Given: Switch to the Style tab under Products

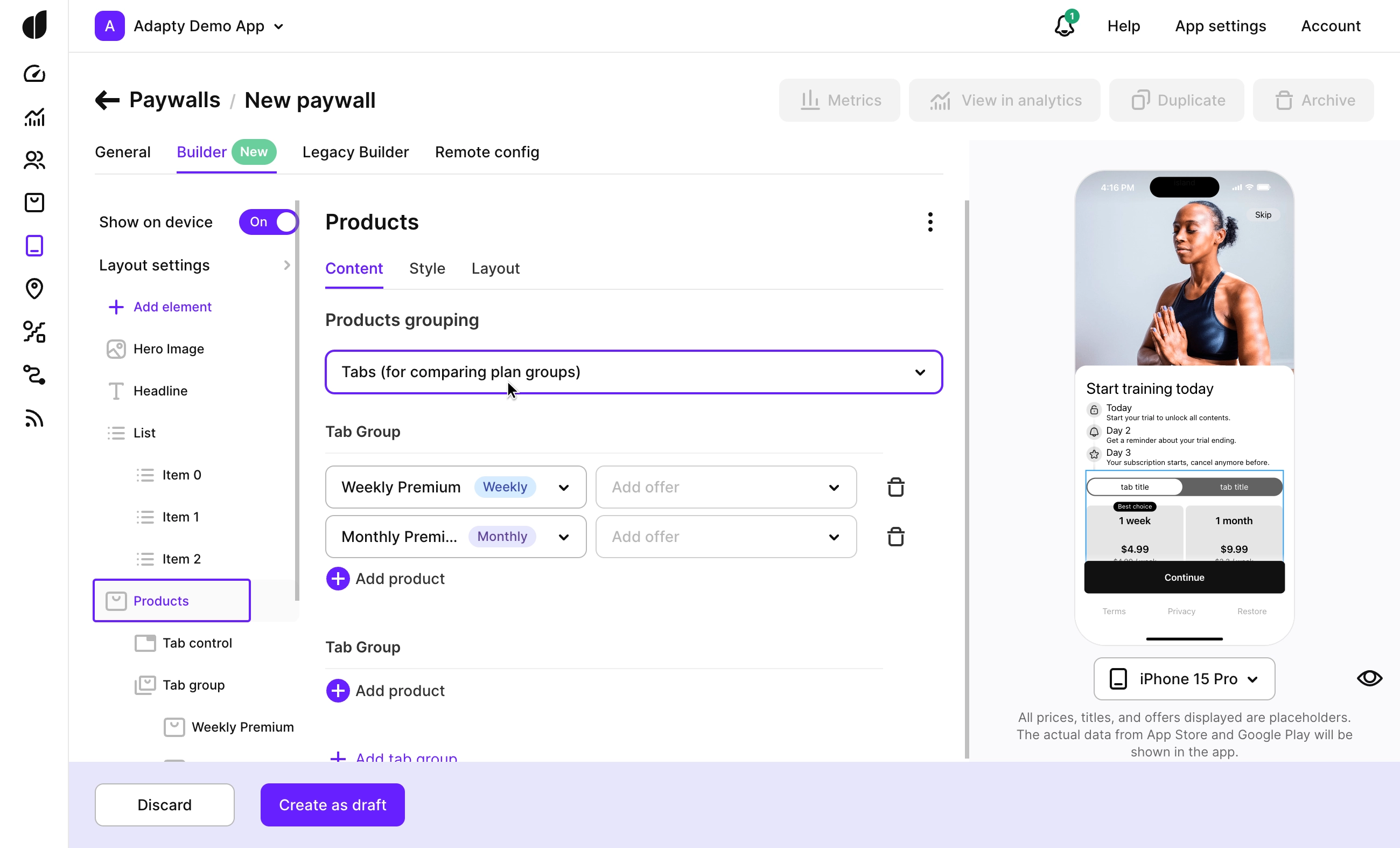Looking at the screenshot, I should (x=426, y=268).
